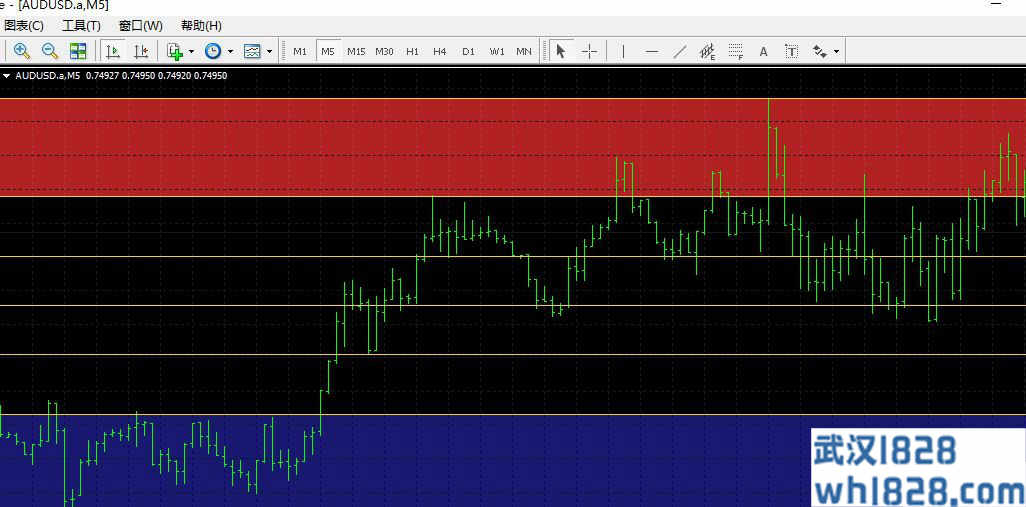Toggle the chart shift button
This screenshot has width=1026, height=507.
pos(141,51)
